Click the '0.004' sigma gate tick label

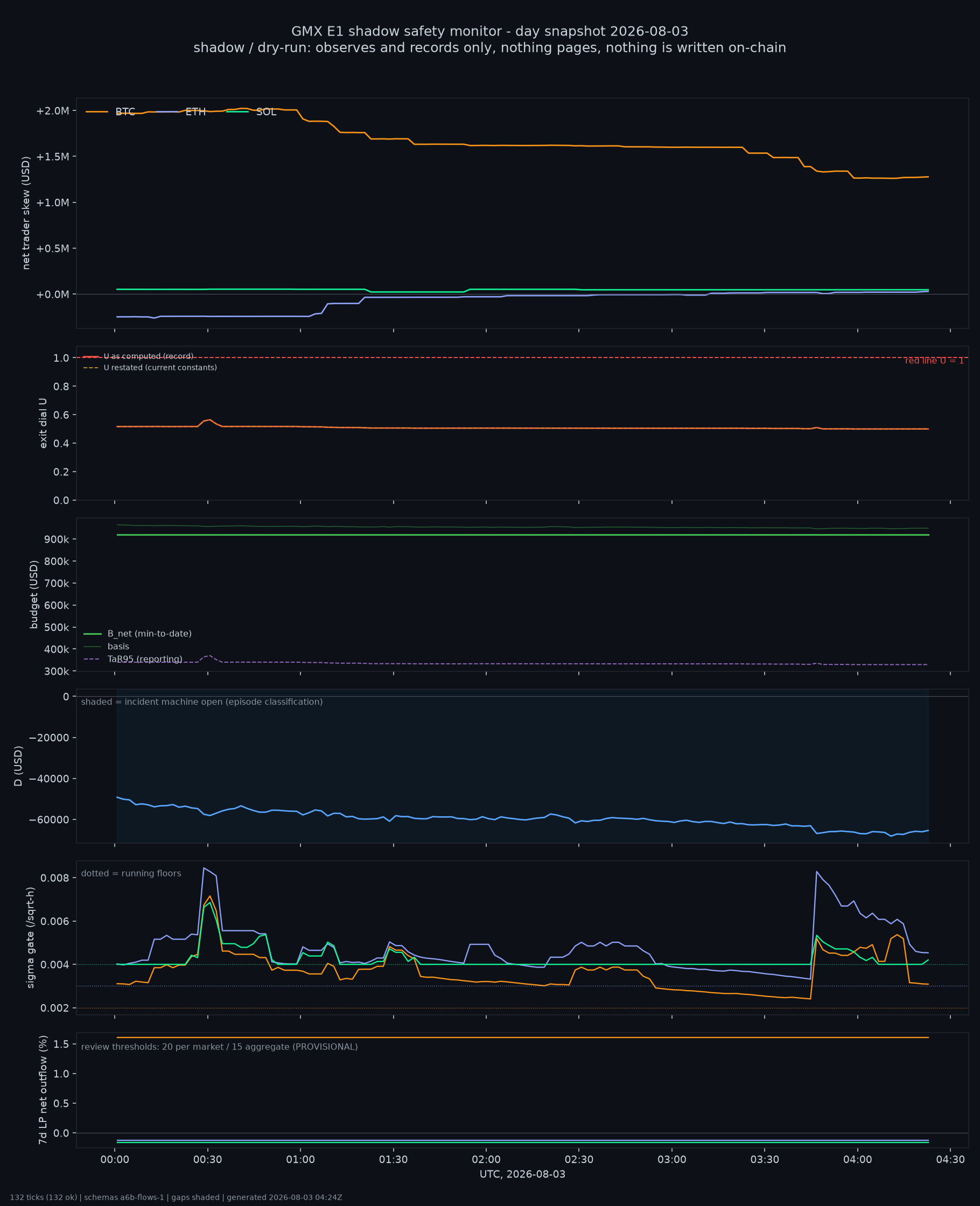tap(55, 965)
